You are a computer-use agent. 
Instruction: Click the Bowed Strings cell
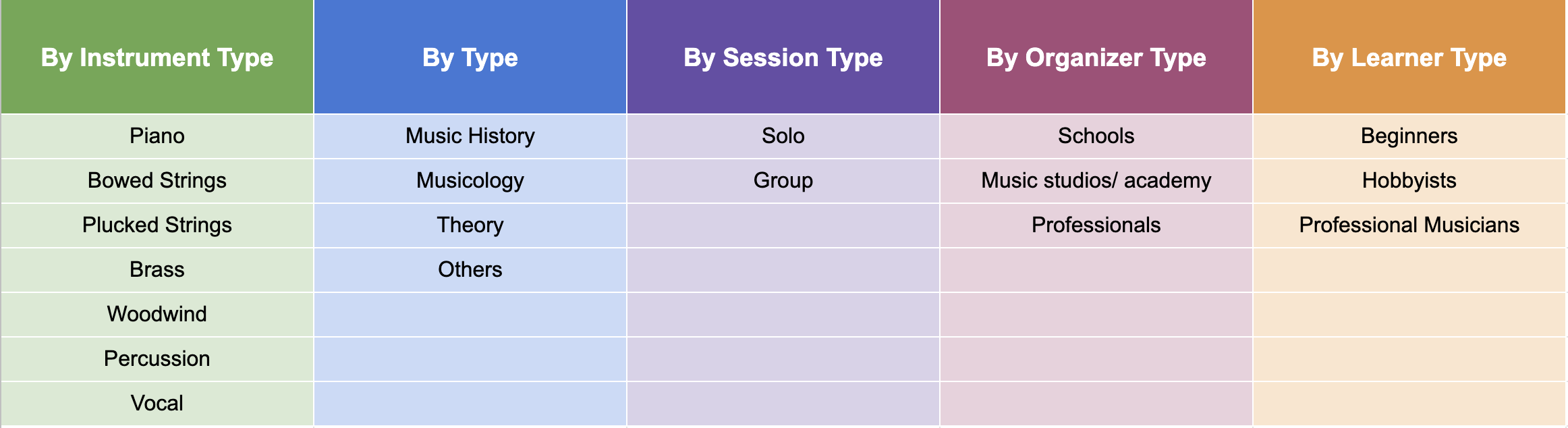[157, 181]
